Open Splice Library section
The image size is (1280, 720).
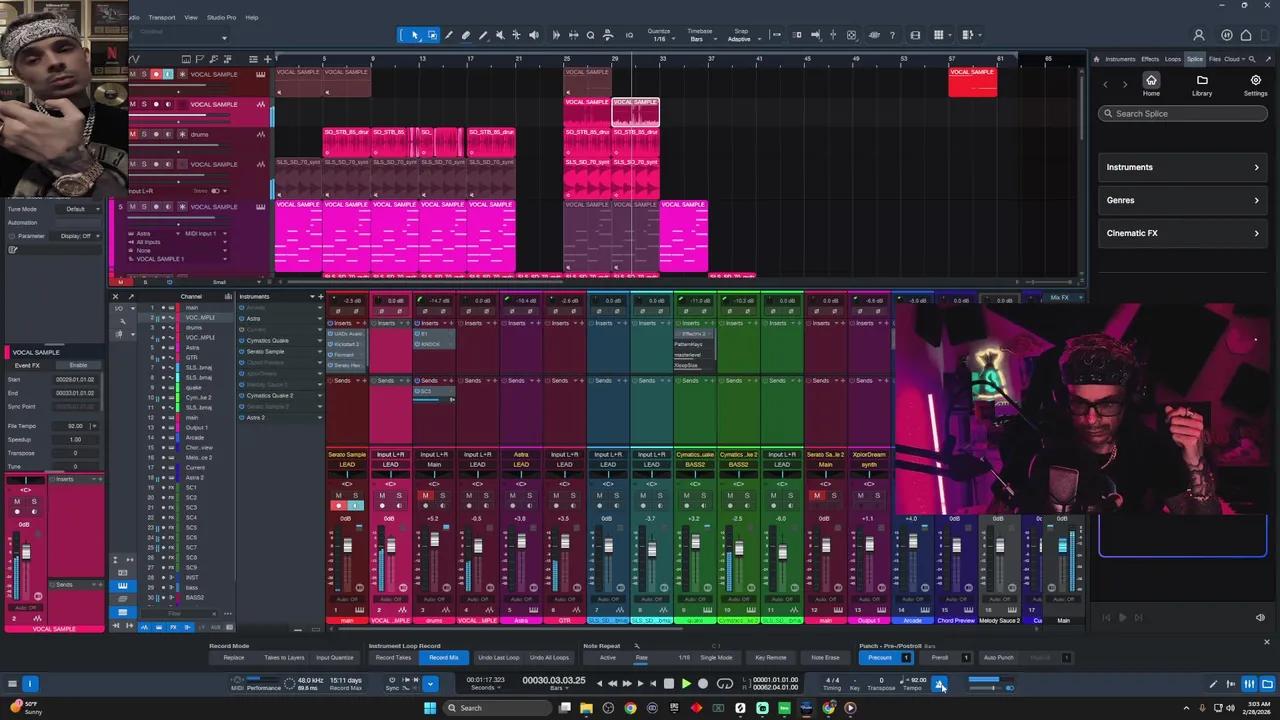pyautogui.click(x=1202, y=85)
